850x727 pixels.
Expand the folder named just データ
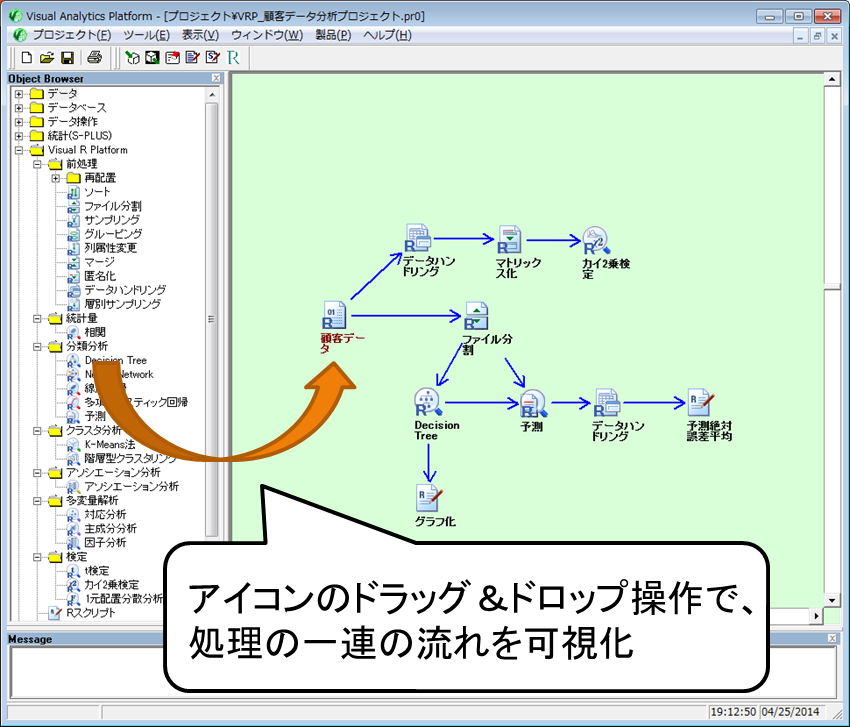19,94
